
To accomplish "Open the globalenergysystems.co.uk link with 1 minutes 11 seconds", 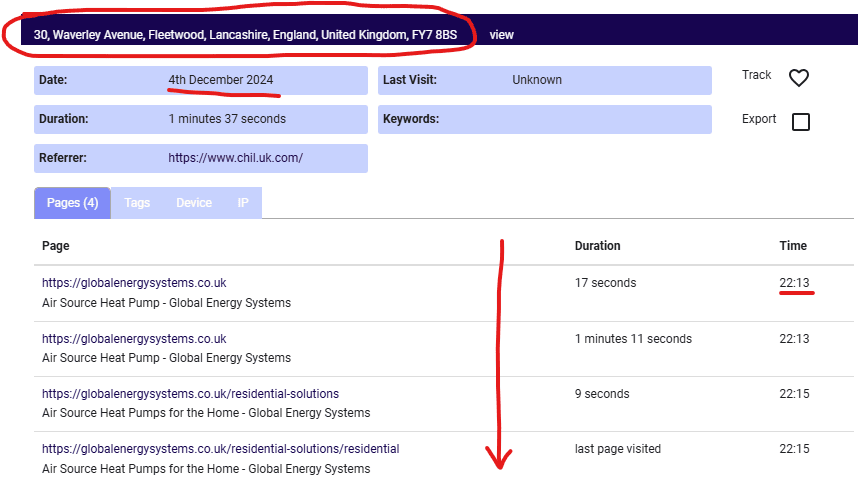I will click(x=134, y=339).
